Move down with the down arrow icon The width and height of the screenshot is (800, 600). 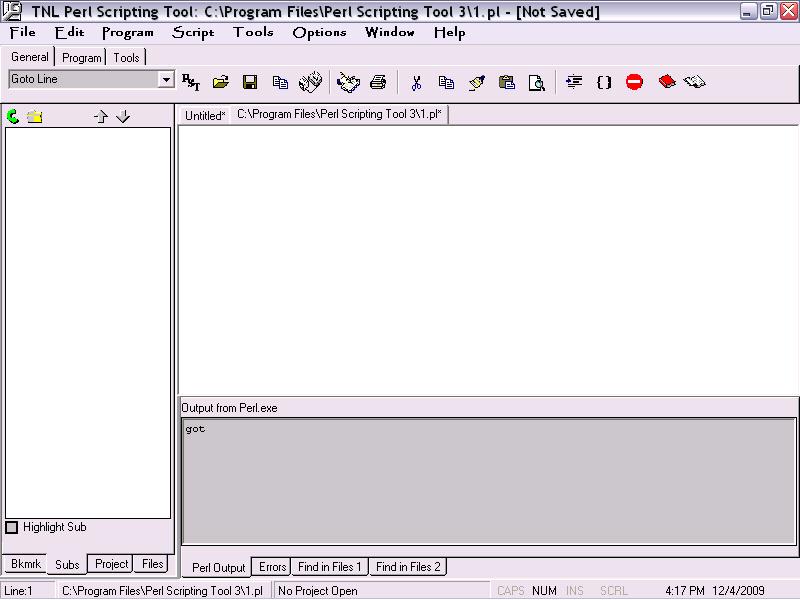point(123,117)
